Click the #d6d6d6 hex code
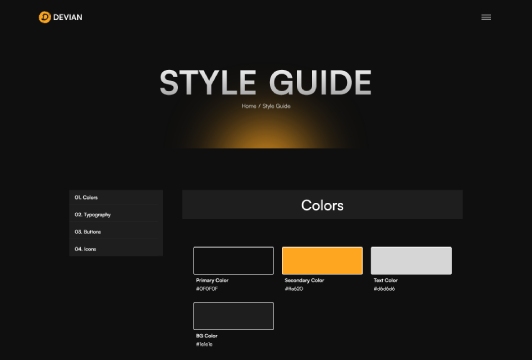This screenshot has height=360, width=532. (x=384, y=289)
